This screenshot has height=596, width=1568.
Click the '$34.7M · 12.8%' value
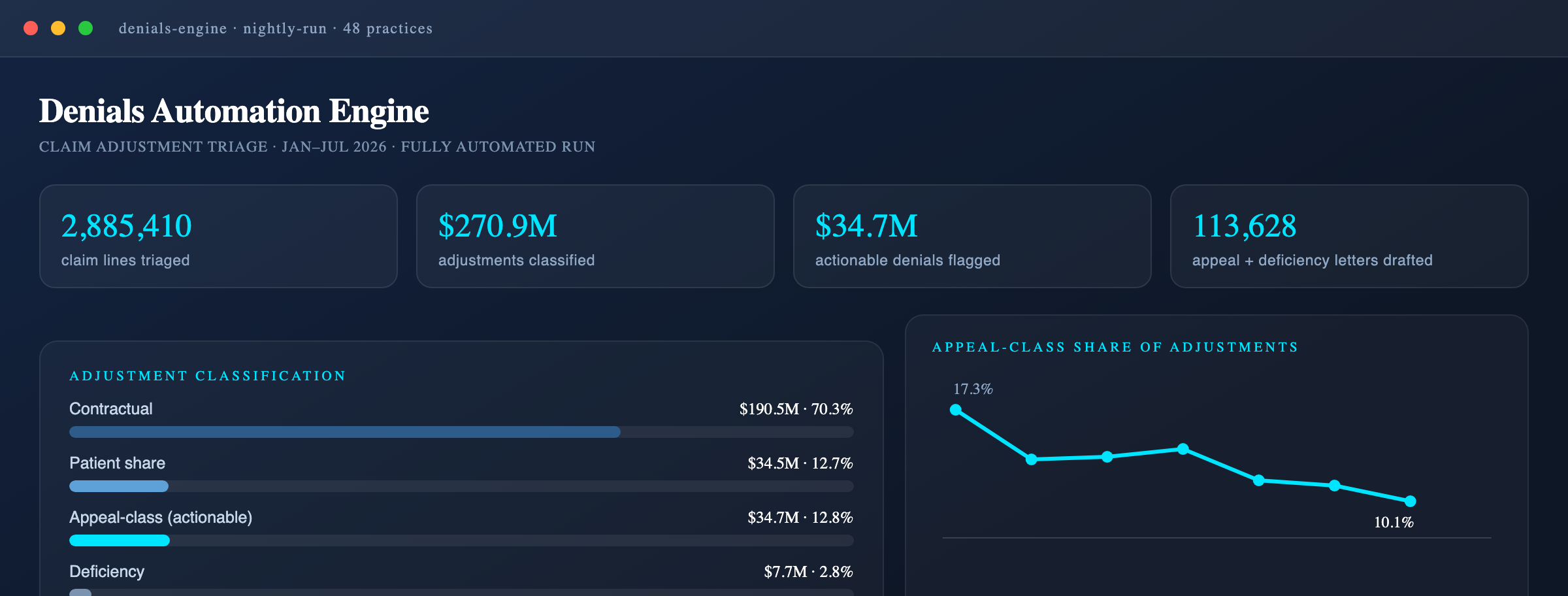[800, 518]
